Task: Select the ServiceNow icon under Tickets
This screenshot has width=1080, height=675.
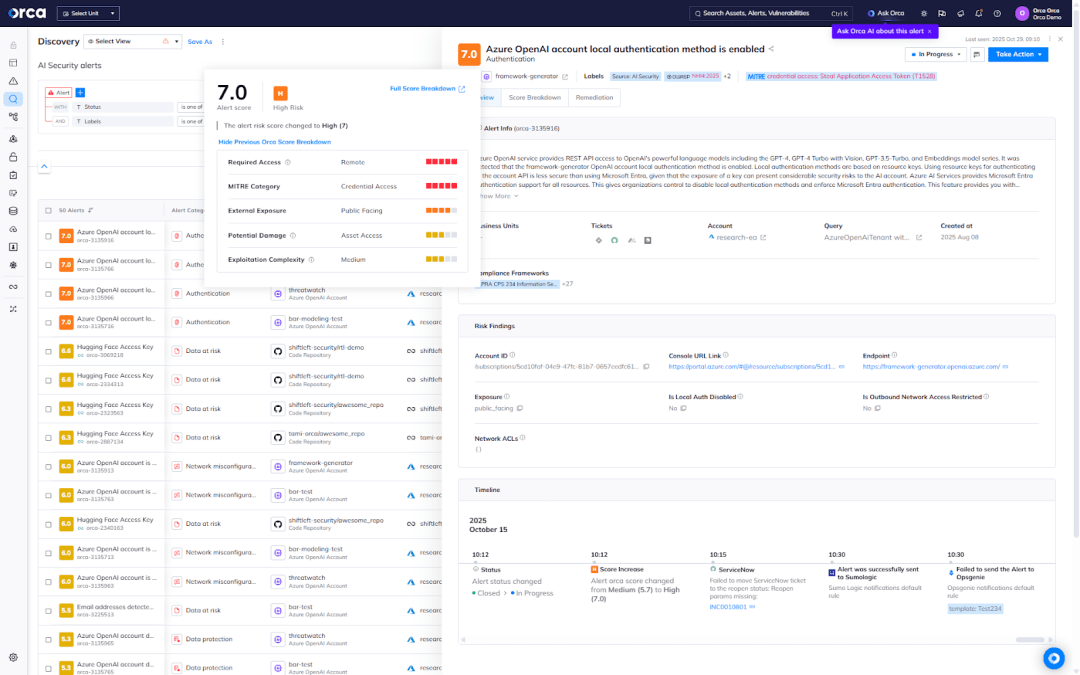Action: (x=614, y=240)
